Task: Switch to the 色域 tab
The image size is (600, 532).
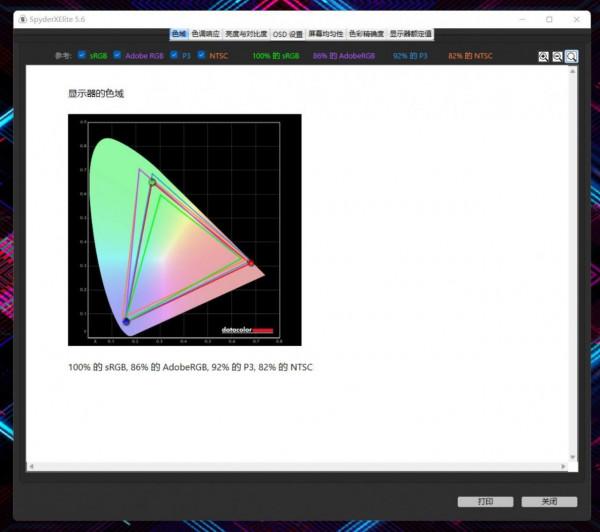Action: point(178,34)
